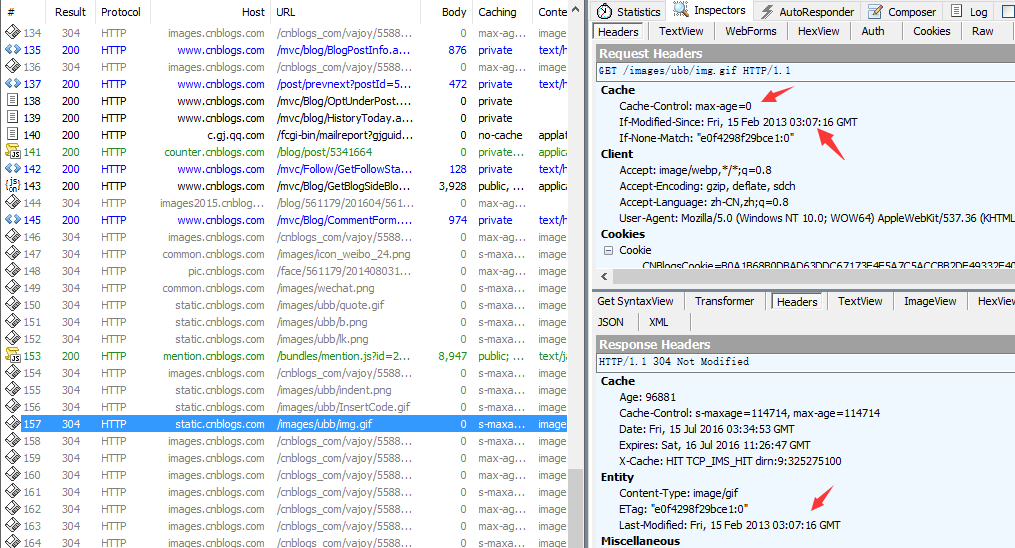Select the response JSON tab
Screen dimensions: 1015x548
(x=610, y=322)
